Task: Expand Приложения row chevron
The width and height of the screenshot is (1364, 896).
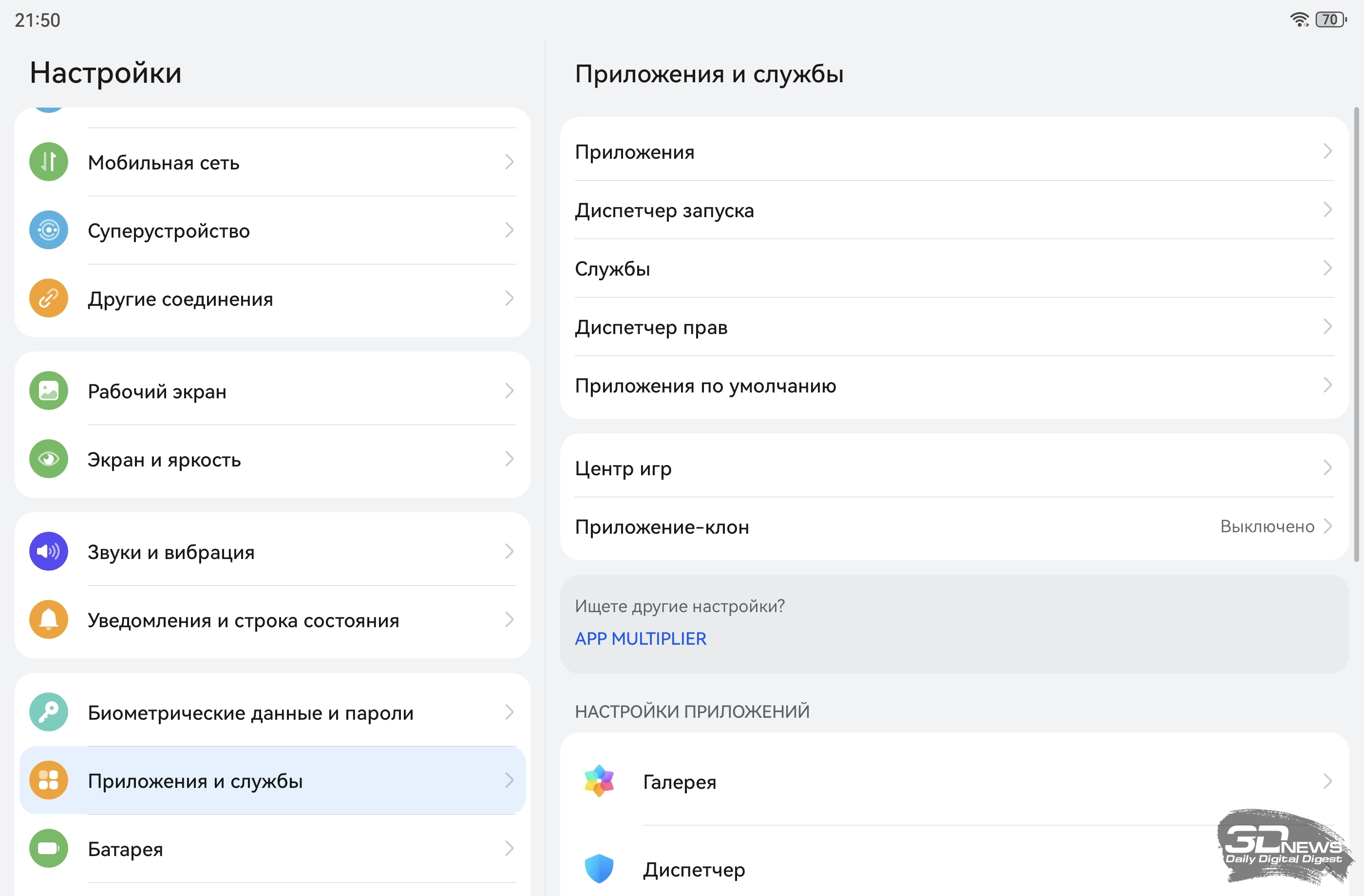Action: [1327, 152]
